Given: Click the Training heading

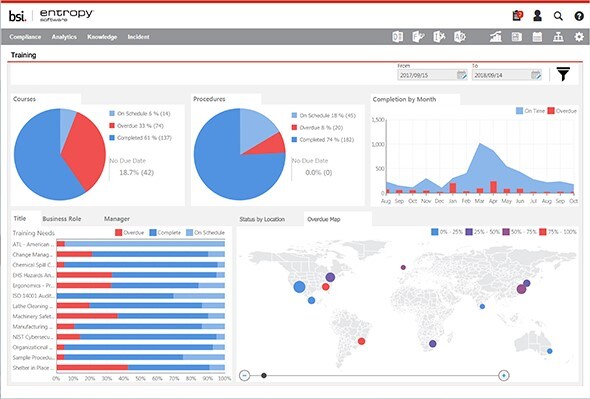Looking at the screenshot, I should tap(23, 55).
